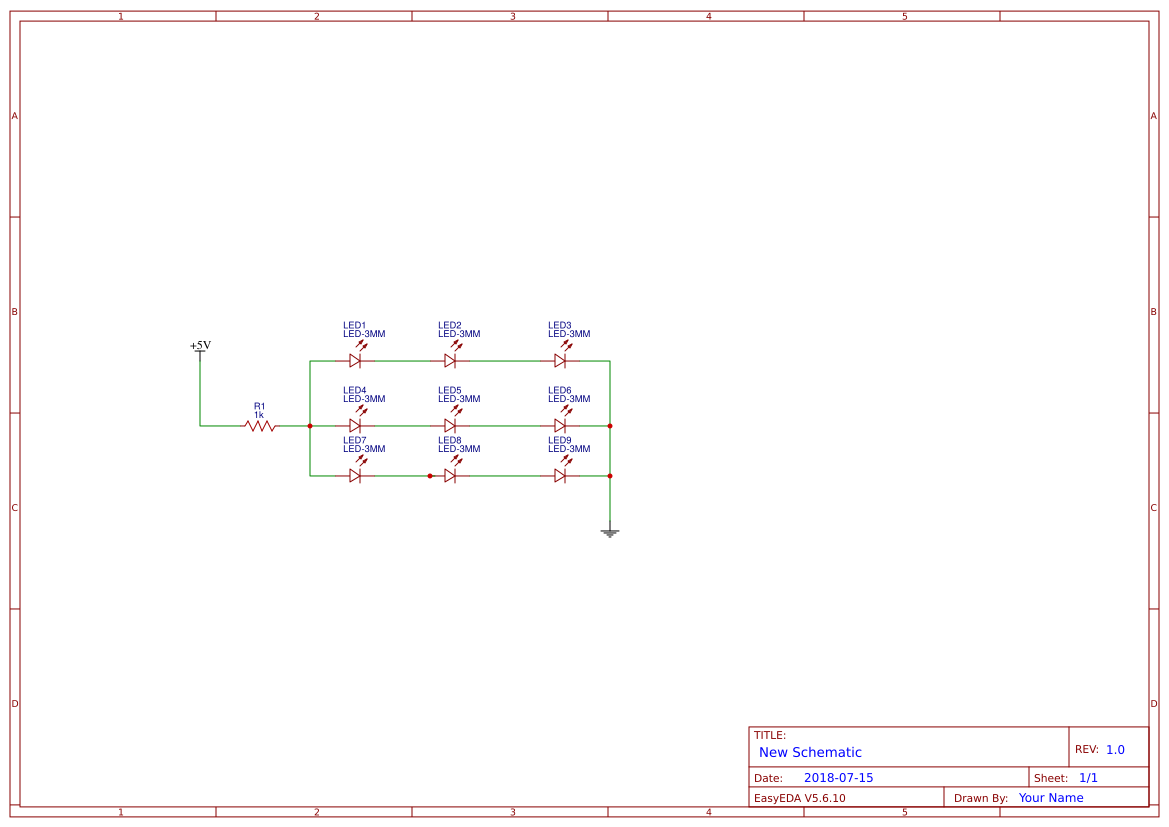1169x827 pixels.
Task: Click the Your Name drawn-by field
Action: click(1050, 797)
